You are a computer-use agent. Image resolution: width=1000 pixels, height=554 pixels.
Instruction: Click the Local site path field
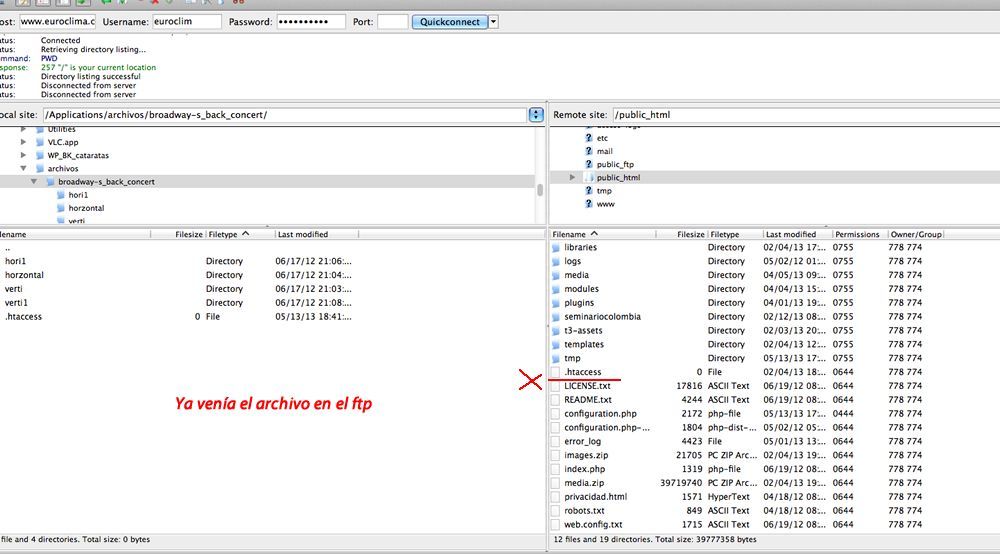pyautogui.click(x=284, y=115)
